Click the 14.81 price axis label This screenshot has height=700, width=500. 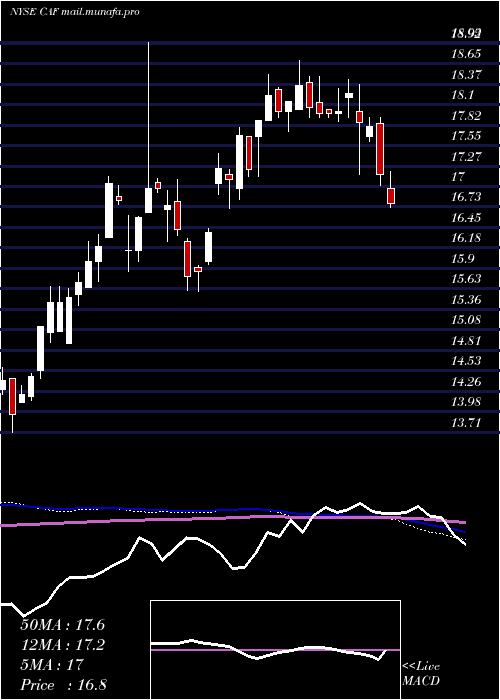tap(466, 340)
